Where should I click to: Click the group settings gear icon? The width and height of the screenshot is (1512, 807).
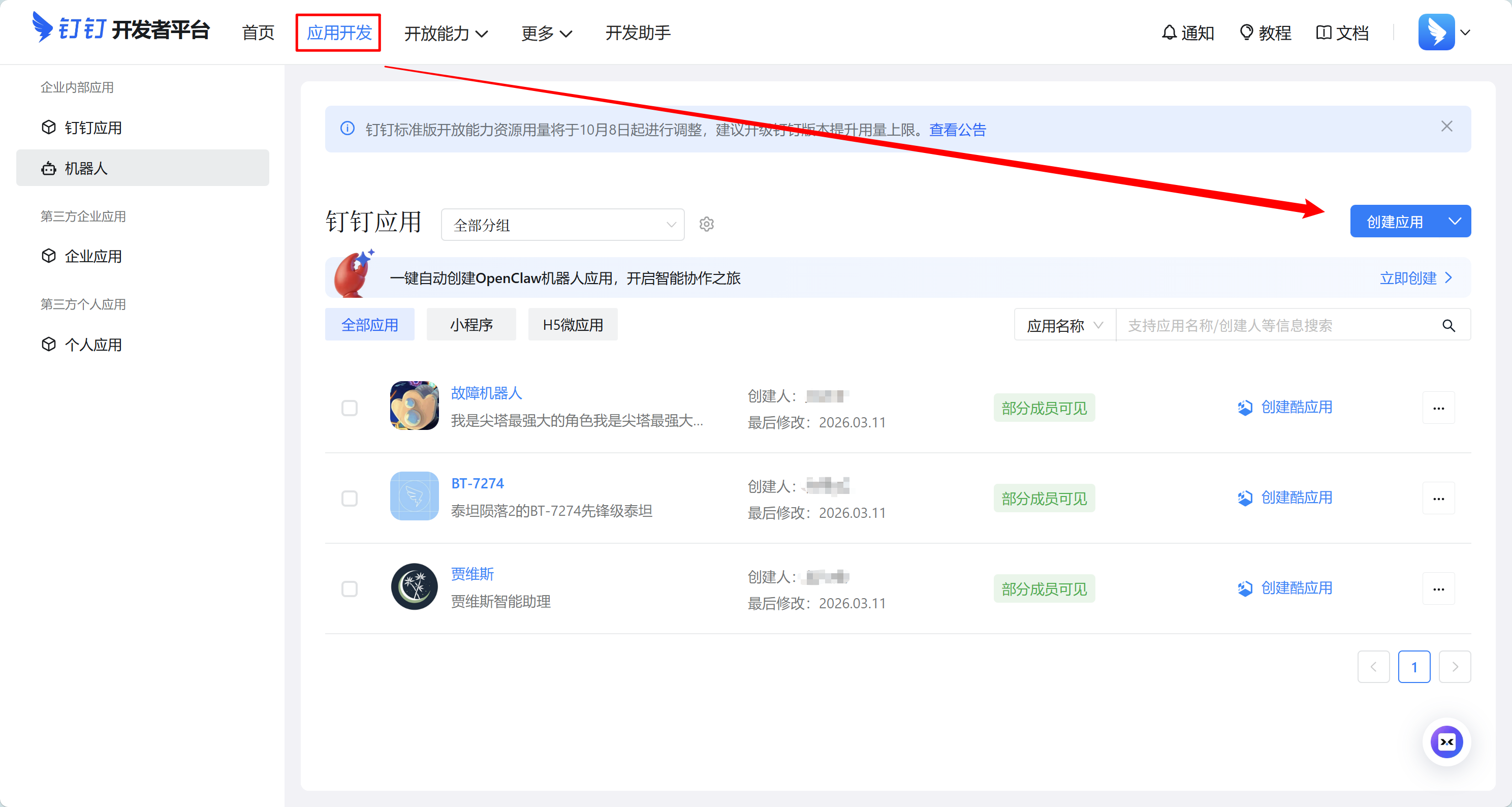coord(706,224)
